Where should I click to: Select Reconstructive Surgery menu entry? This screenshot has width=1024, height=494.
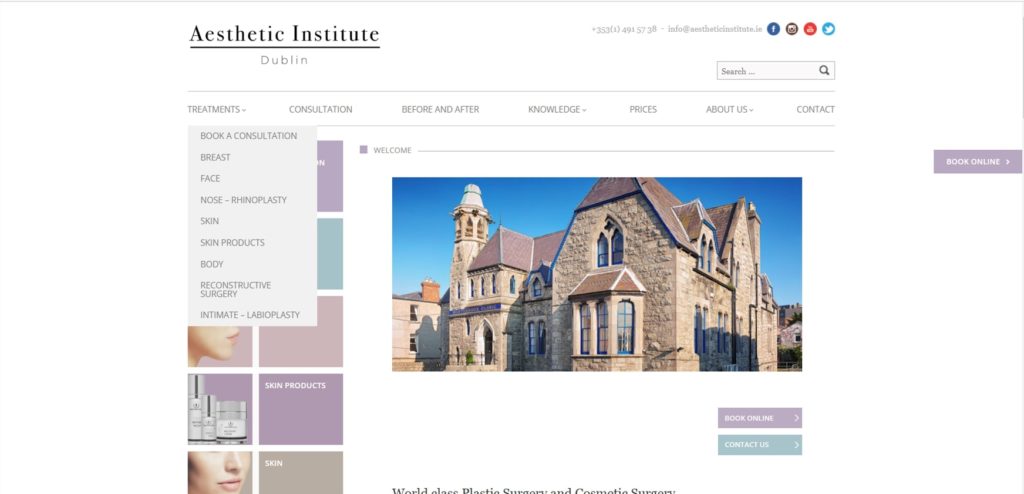click(x=236, y=289)
